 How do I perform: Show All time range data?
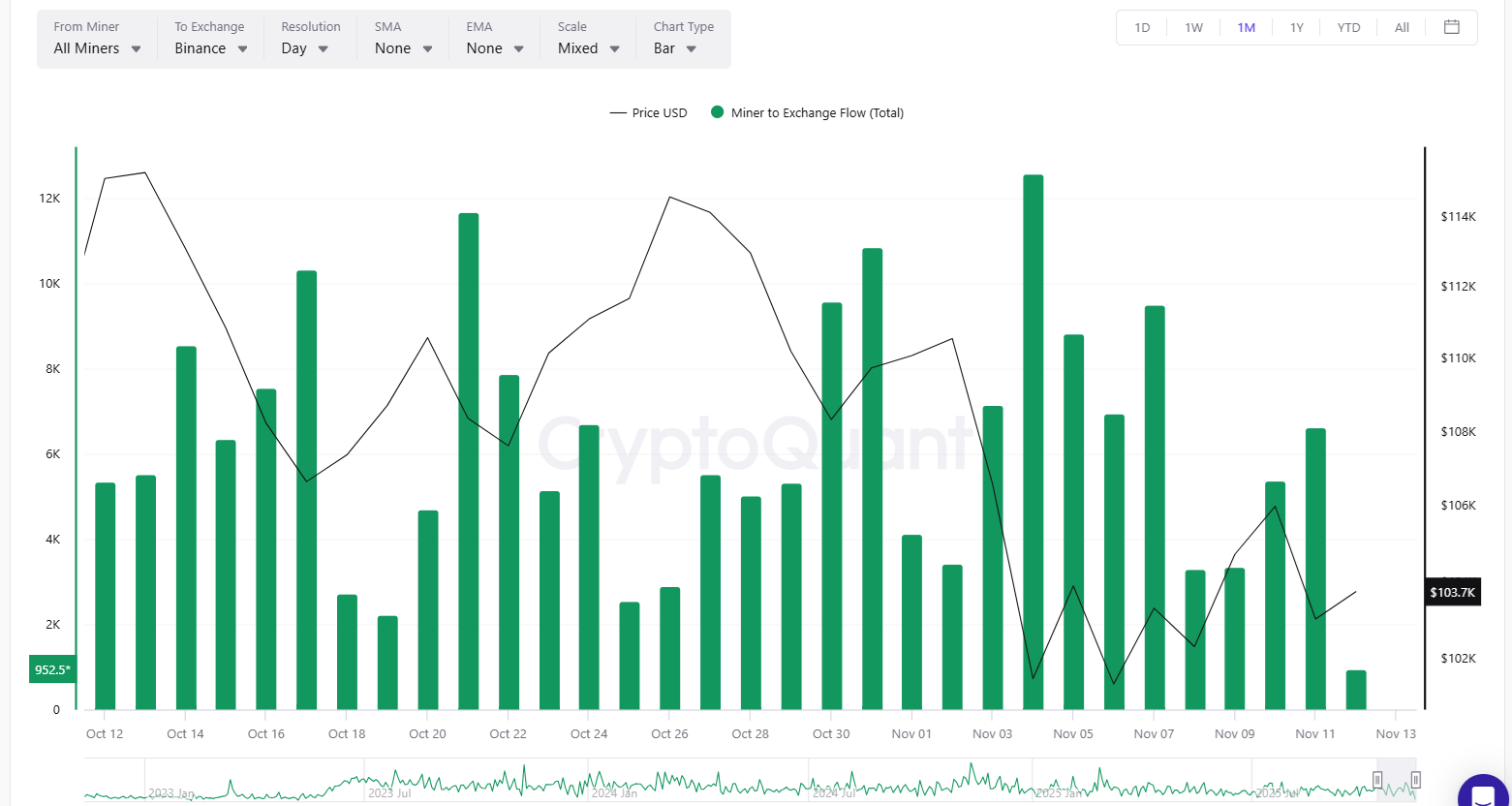tap(1402, 28)
